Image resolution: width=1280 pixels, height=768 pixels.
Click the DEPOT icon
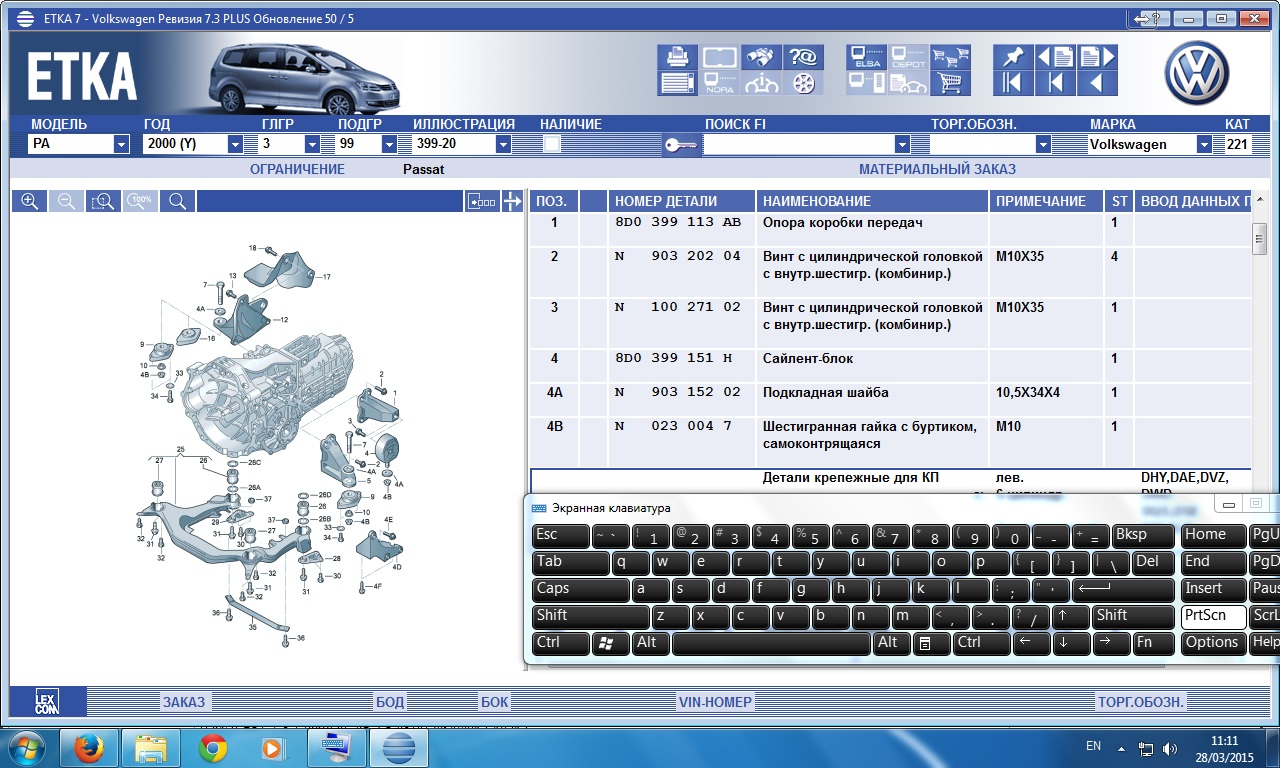pyautogui.click(x=908, y=57)
